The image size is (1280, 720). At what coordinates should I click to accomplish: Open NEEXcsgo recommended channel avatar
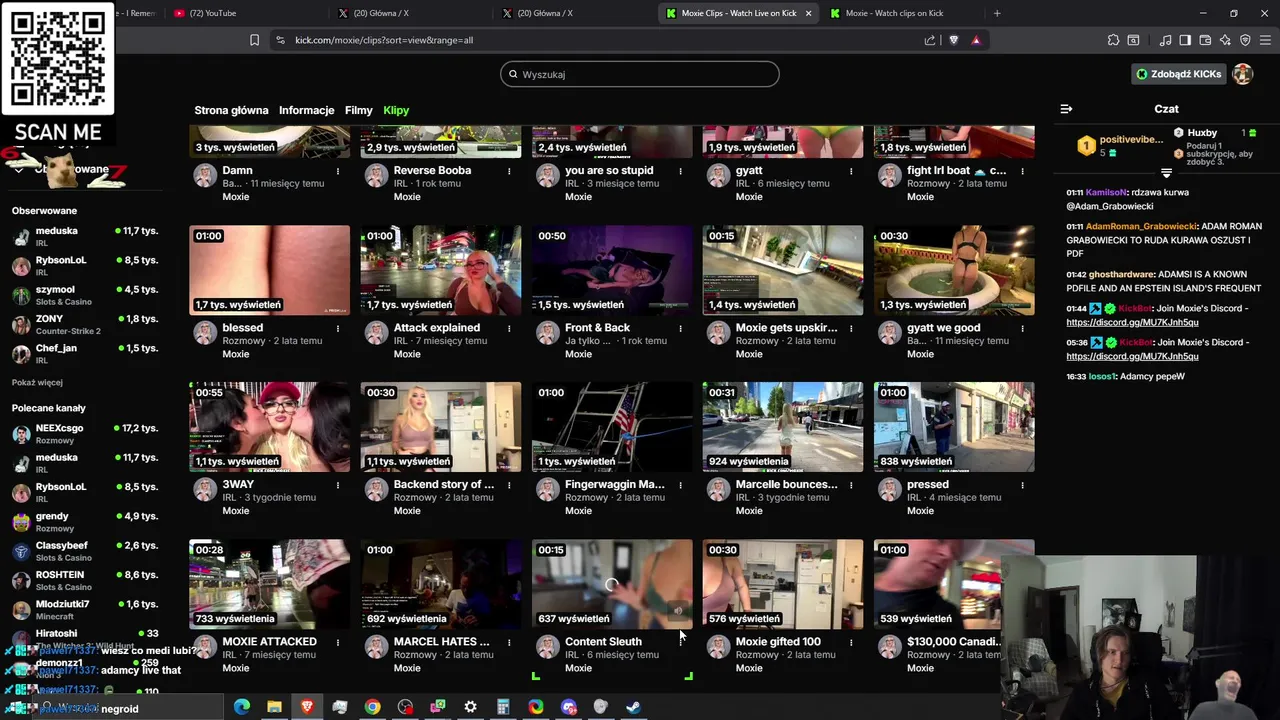pos(21,434)
